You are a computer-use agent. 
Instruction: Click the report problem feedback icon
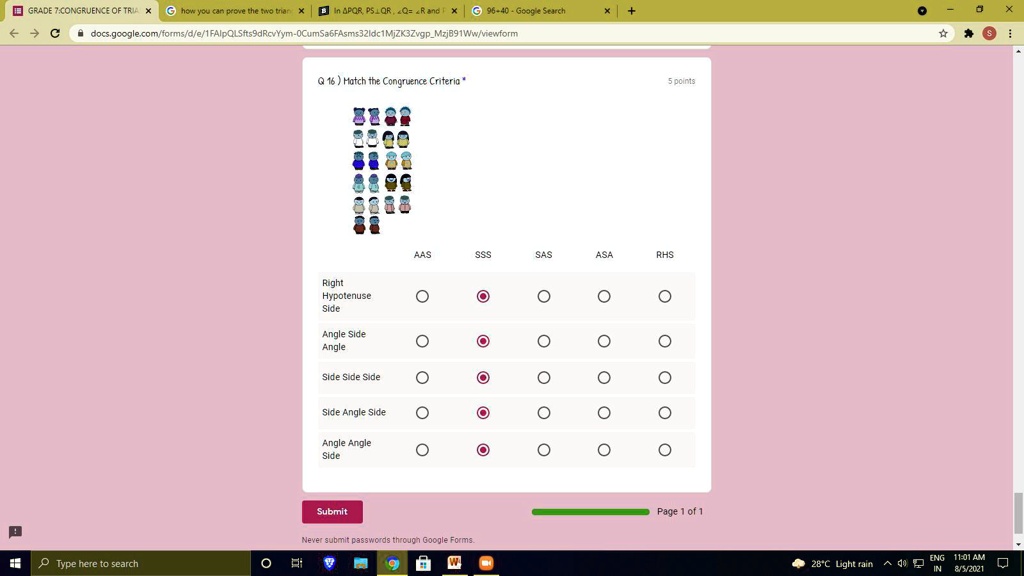(15, 532)
